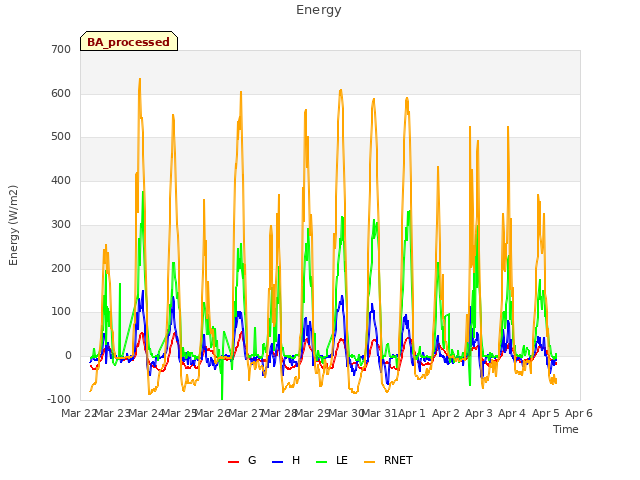Click the Mar 27 x-axis date label
Image resolution: width=640 pixels, height=480 pixels.
click(x=246, y=413)
